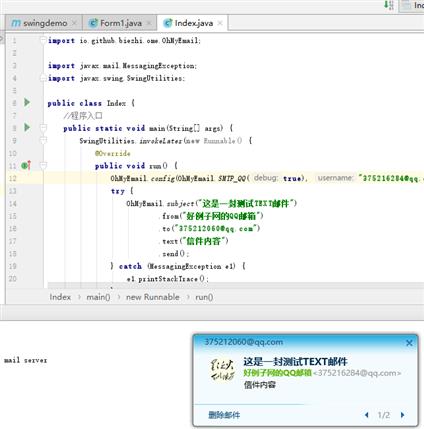Collapse the main method fold marker
The height and width of the screenshot is (429, 424).
43,128
